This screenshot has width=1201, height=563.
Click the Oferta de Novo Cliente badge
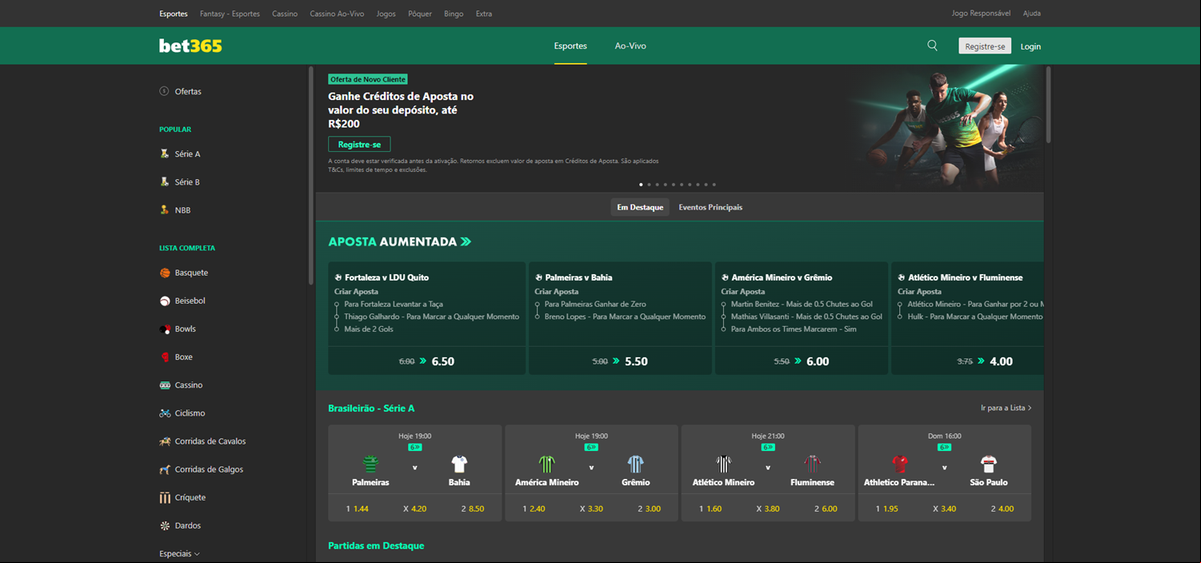tap(368, 79)
